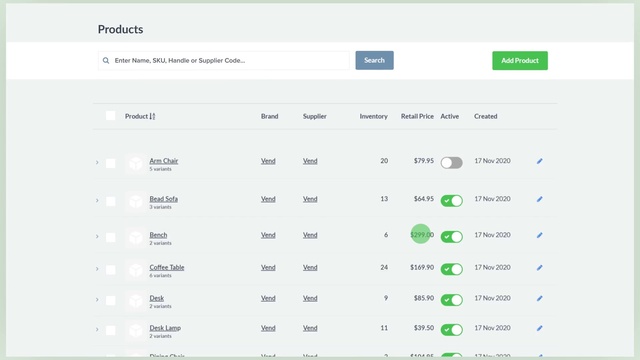Image resolution: width=640 pixels, height=360 pixels.
Task: Expand Desk Lamp variants chevron
Action: [x=97, y=329]
